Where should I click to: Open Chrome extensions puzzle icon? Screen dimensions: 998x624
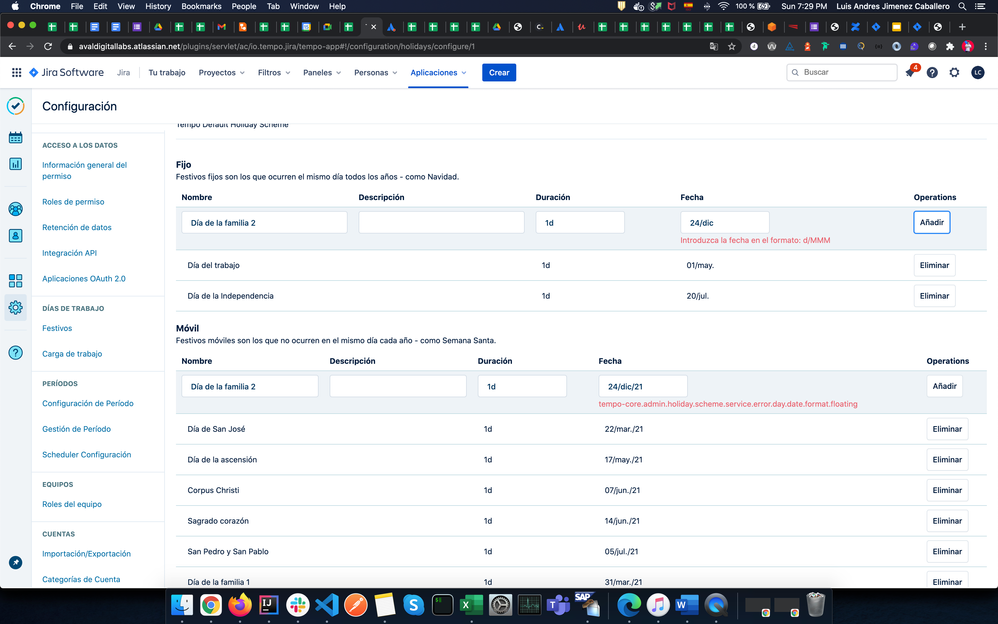950,46
